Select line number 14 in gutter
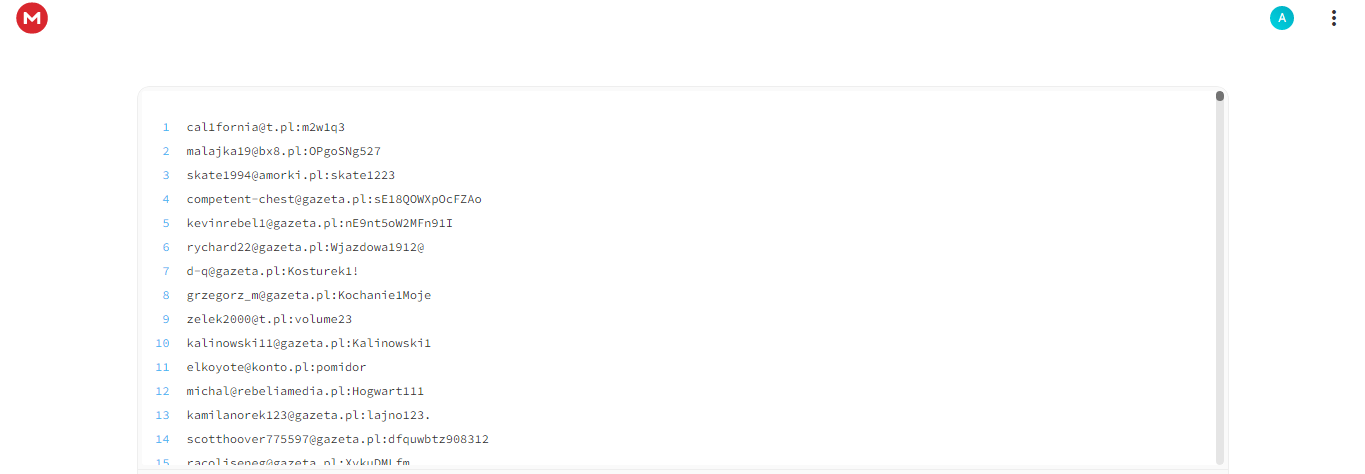 tap(163, 439)
